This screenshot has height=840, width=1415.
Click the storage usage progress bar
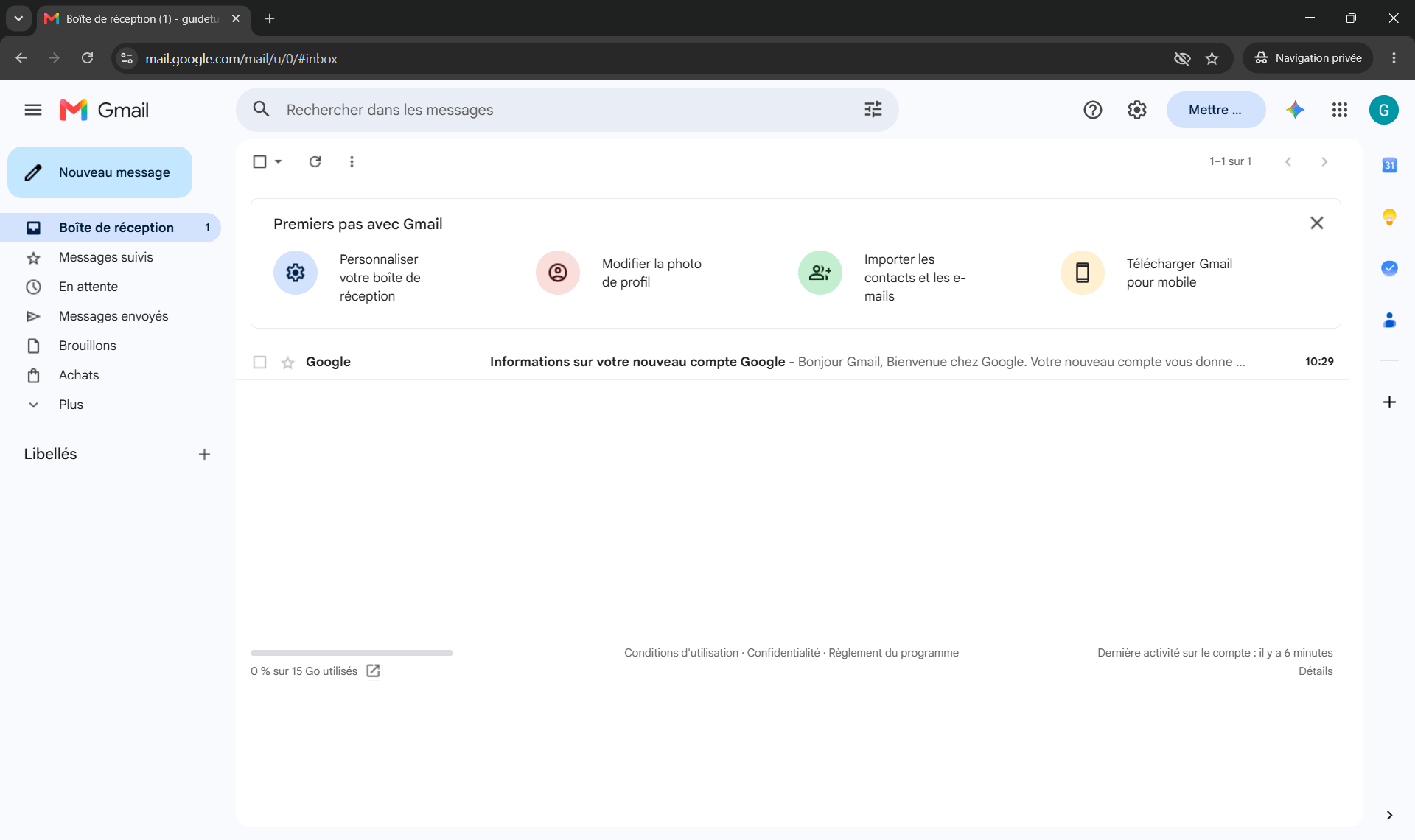coord(352,653)
